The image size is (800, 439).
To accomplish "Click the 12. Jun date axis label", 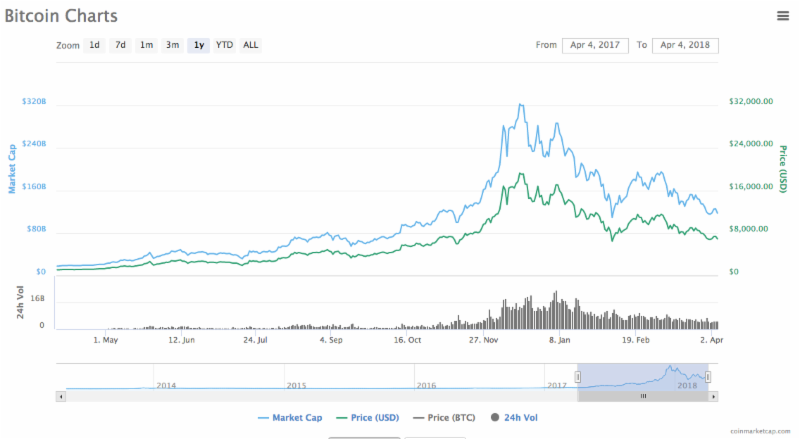I will tap(182, 340).
